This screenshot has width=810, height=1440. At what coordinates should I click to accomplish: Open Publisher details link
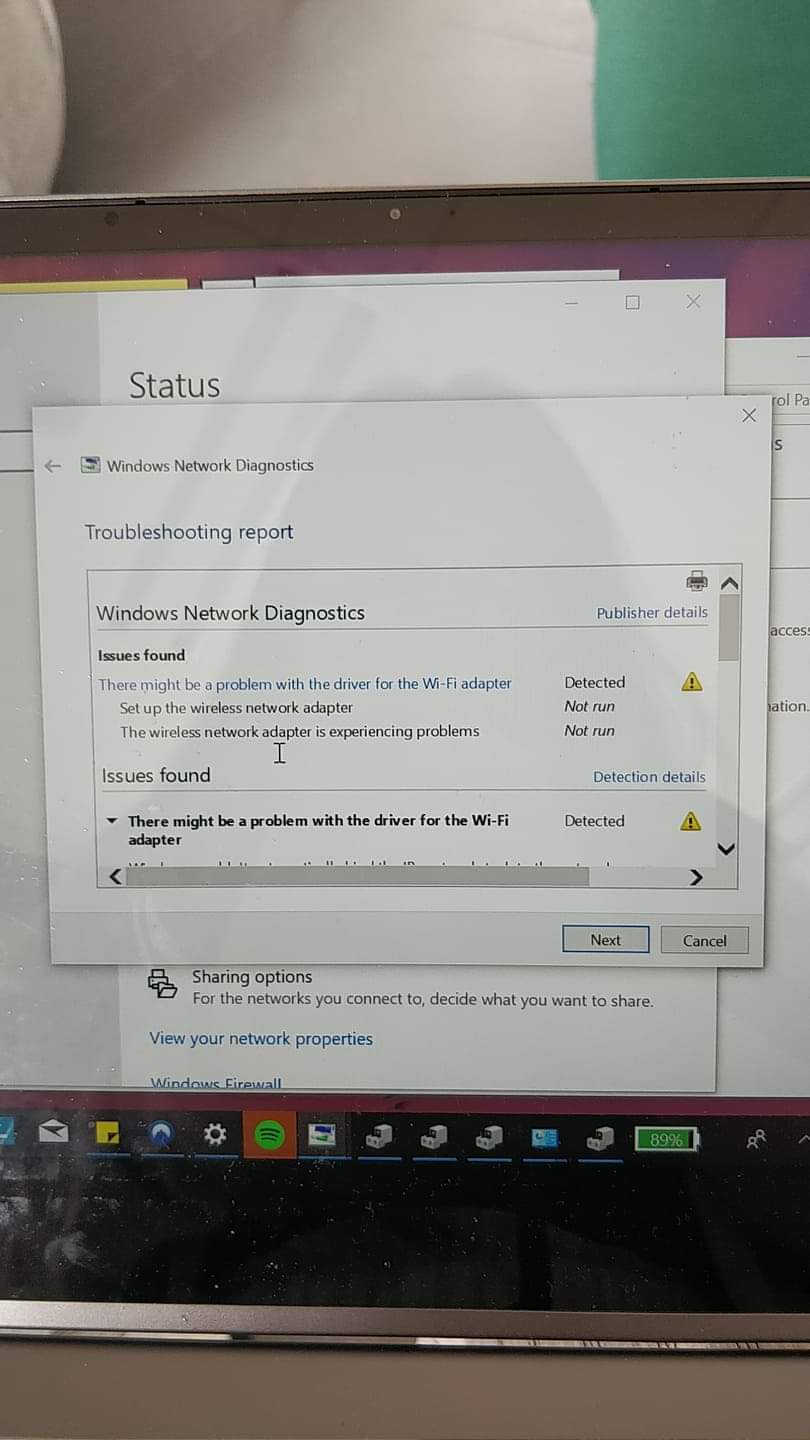(x=652, y=612)
